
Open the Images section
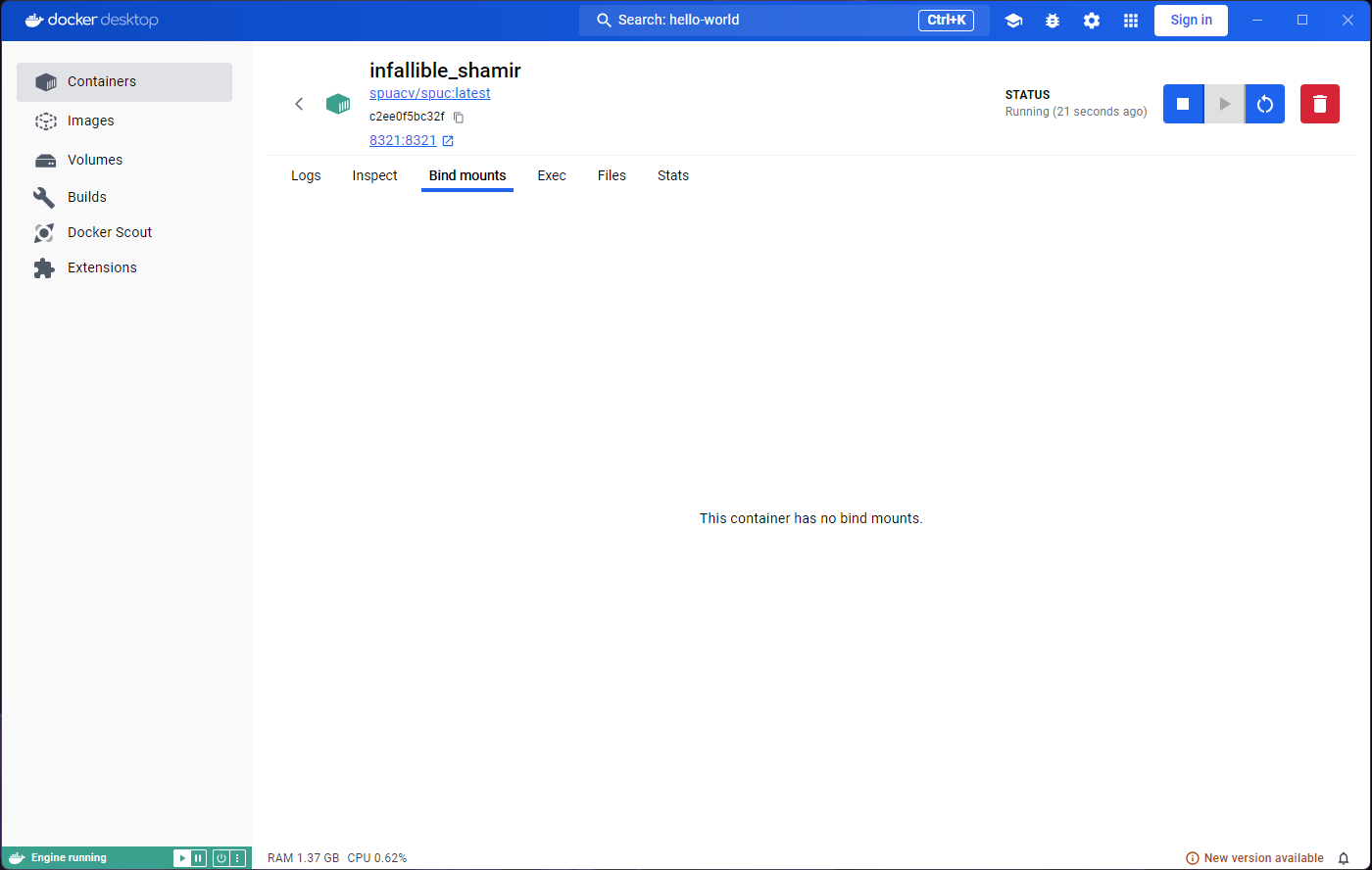[x=124, y=121]
